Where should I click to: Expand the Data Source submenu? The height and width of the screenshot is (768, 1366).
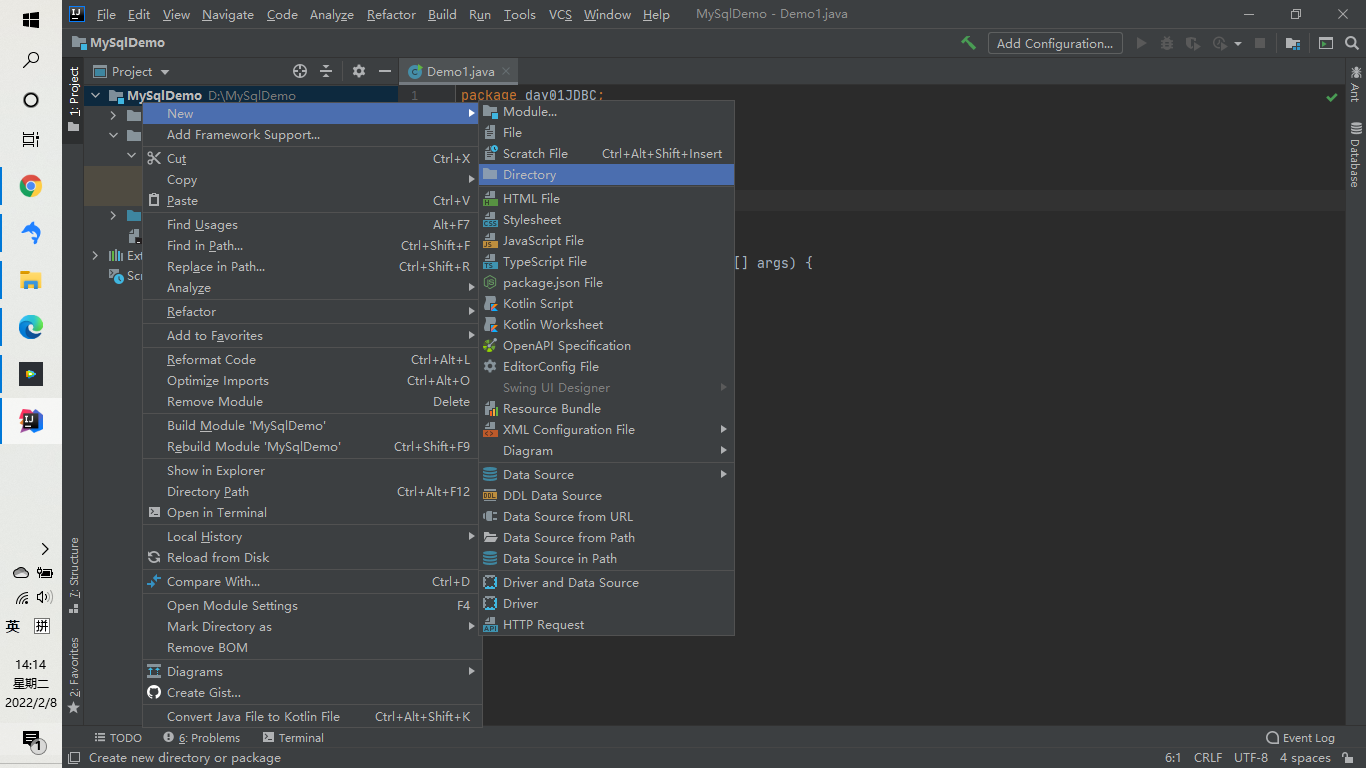[606, 475]
